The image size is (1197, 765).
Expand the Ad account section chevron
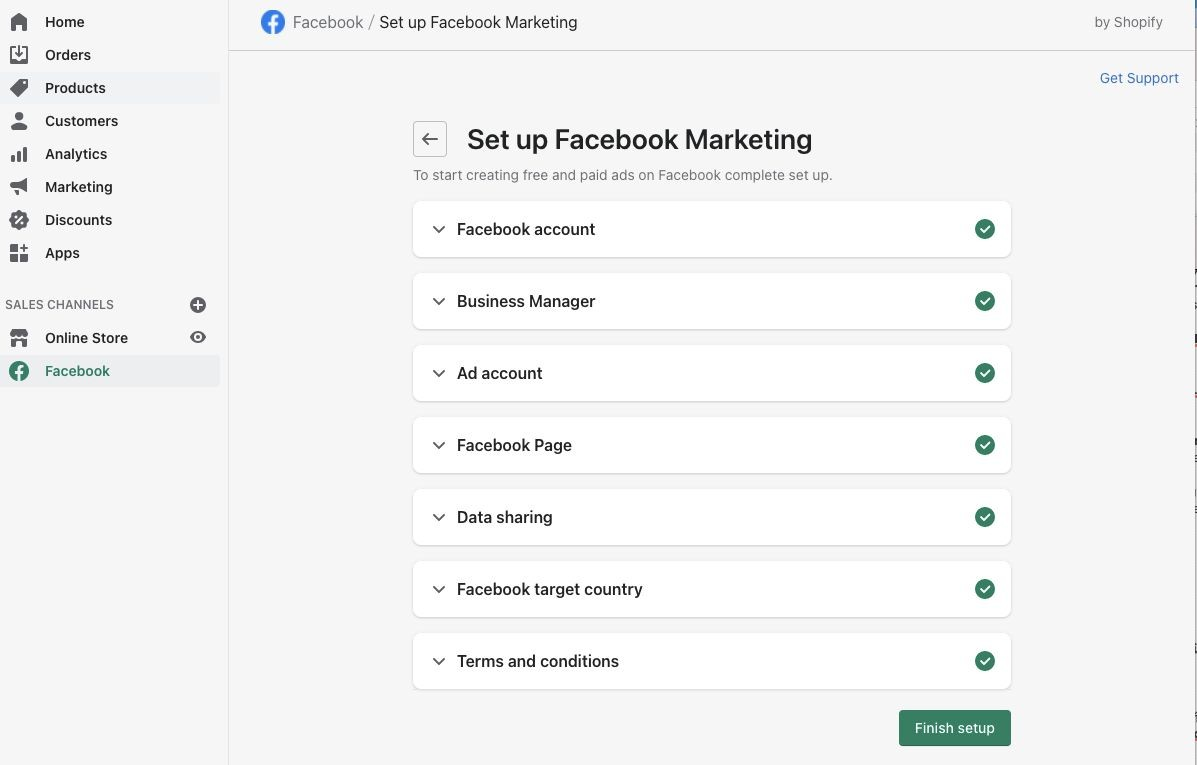click(438, 373)
